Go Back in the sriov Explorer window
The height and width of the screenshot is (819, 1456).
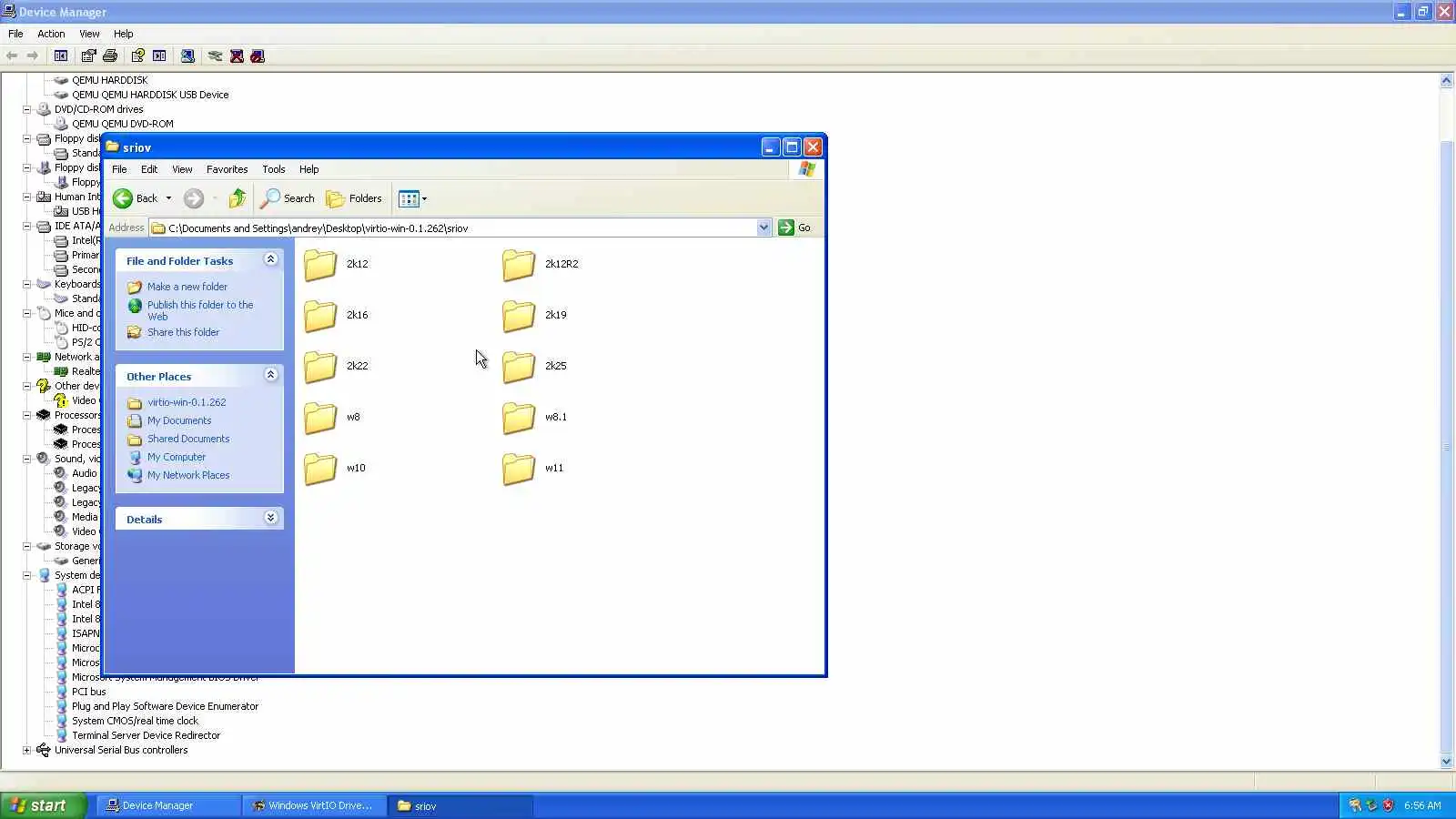135,198
